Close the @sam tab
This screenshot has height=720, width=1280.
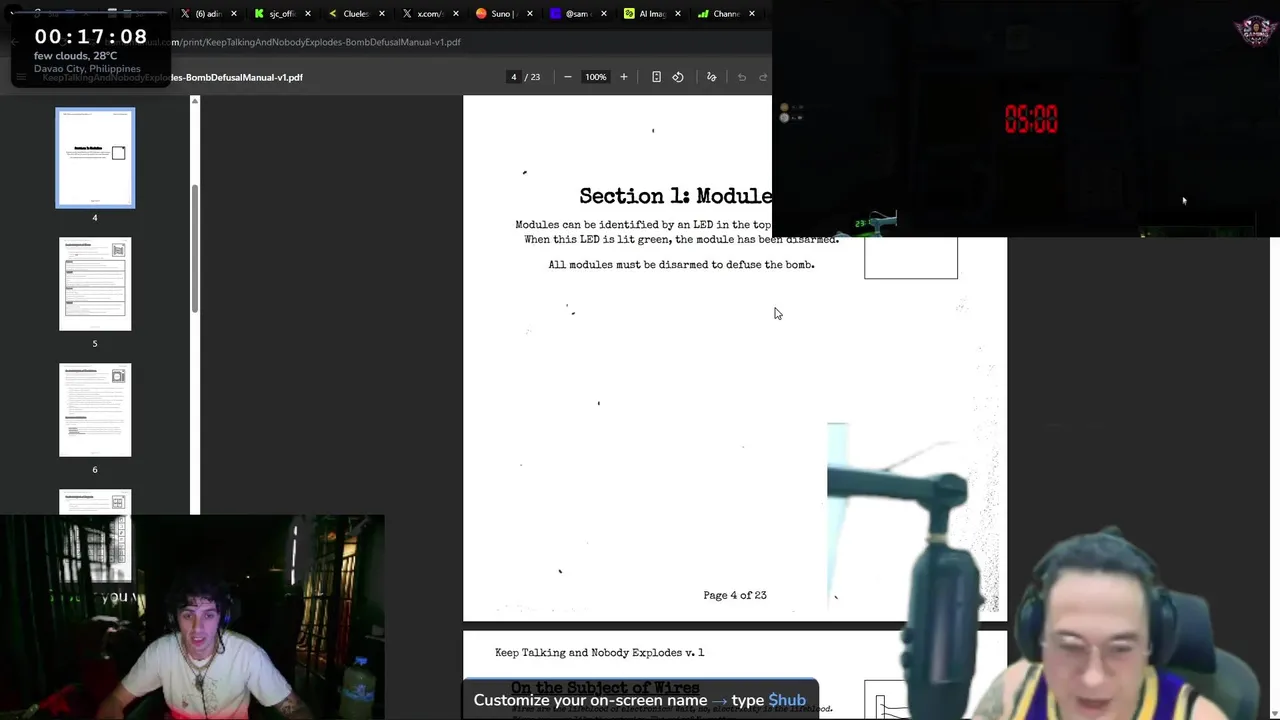[x=604, y=14]
